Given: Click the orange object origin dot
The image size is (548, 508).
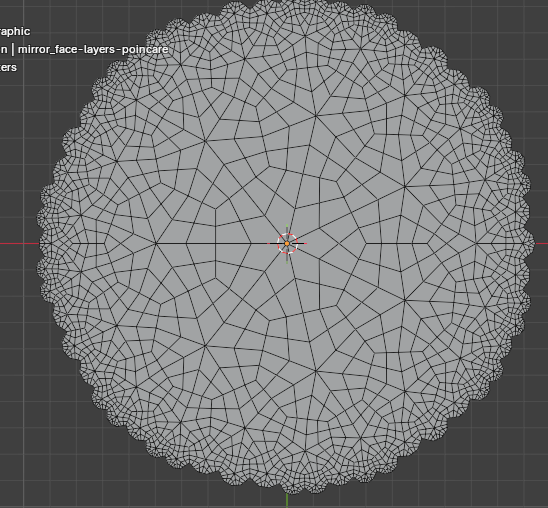Looking at the screenshot, I should (287, 244).
